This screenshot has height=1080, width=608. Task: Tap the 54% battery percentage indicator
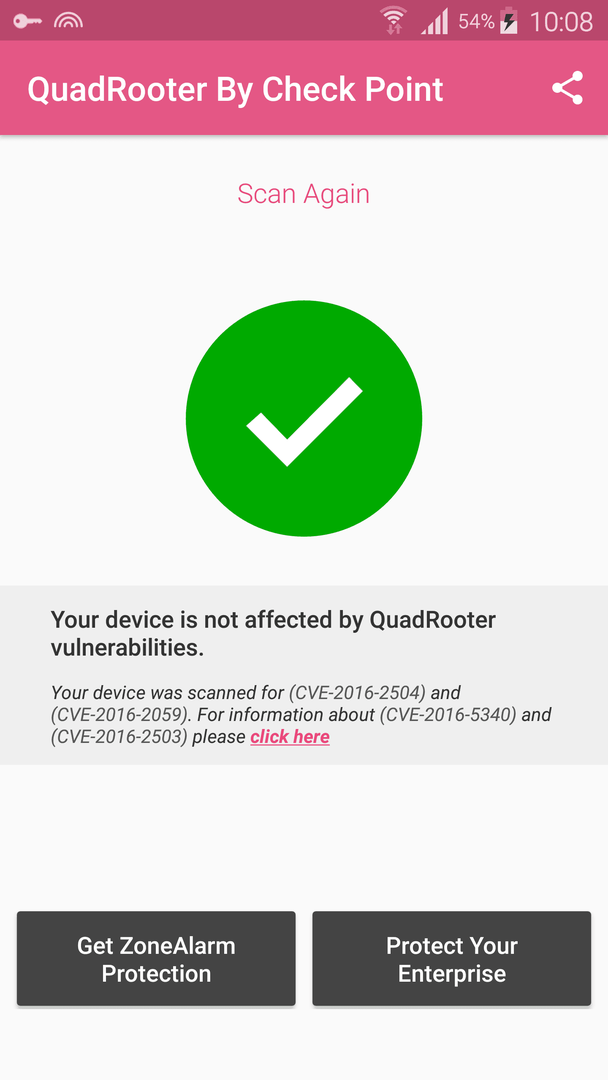point(476,21)
